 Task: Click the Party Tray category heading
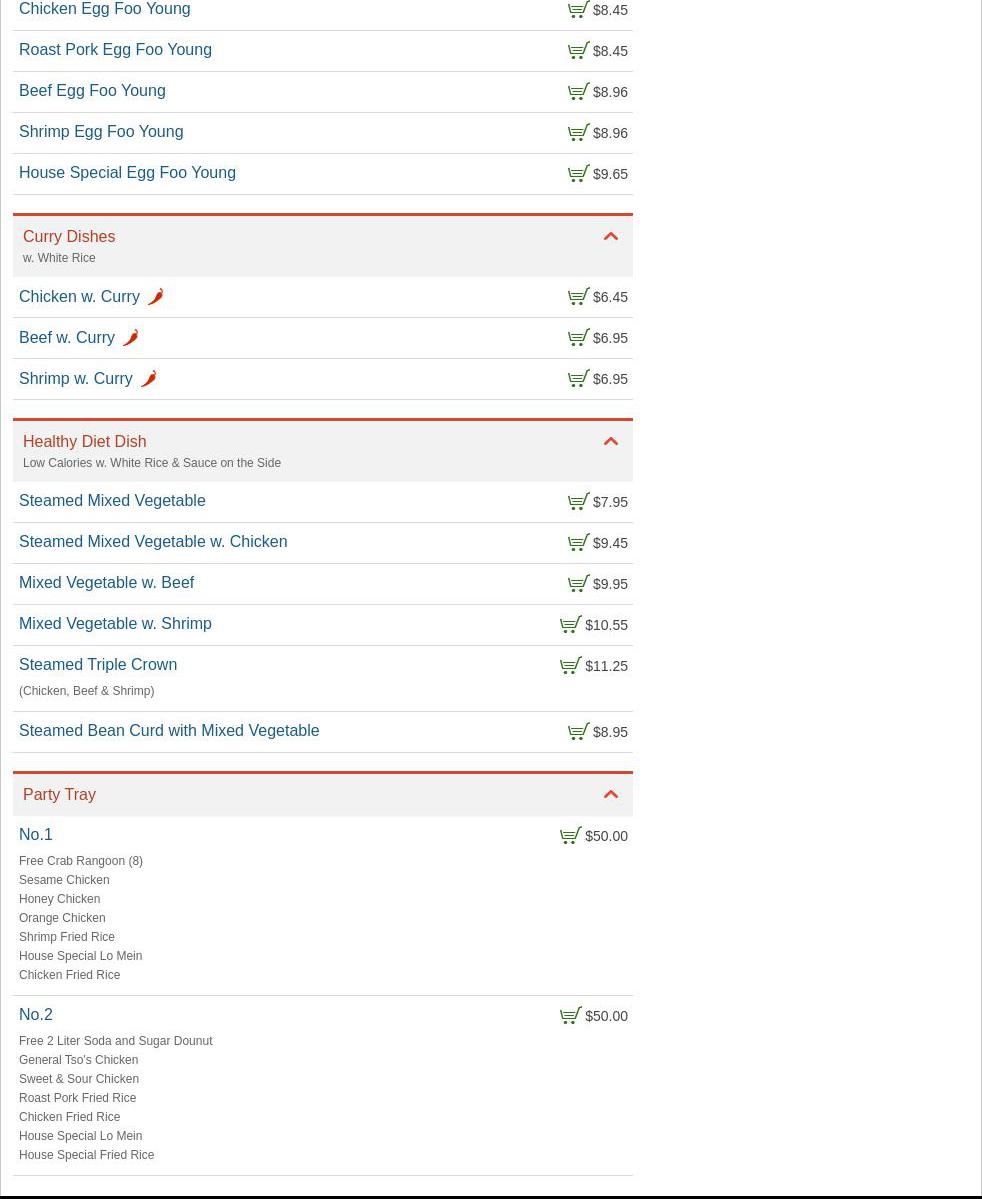point(59,795)
